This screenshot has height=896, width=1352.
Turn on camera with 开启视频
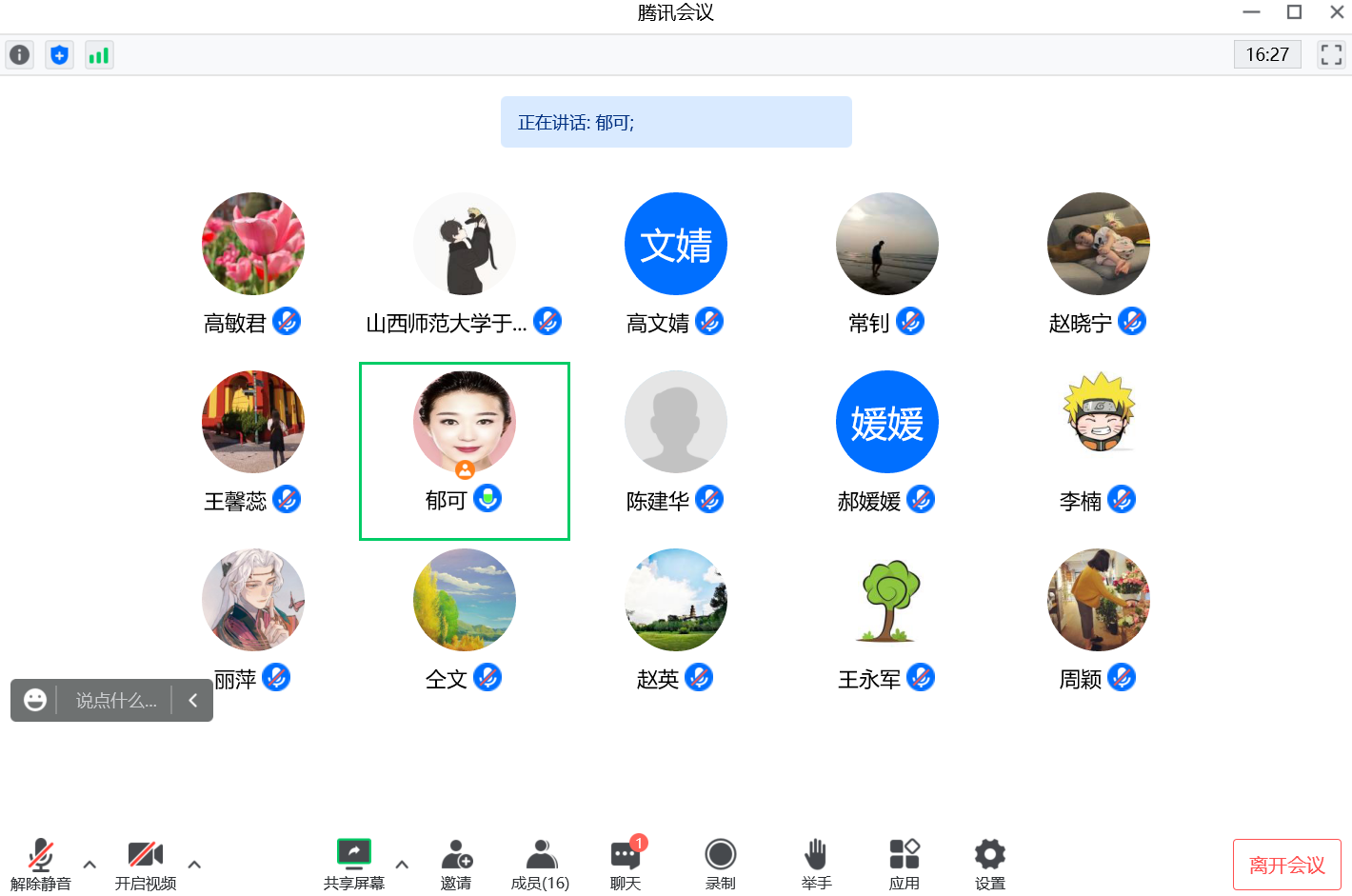146,864
